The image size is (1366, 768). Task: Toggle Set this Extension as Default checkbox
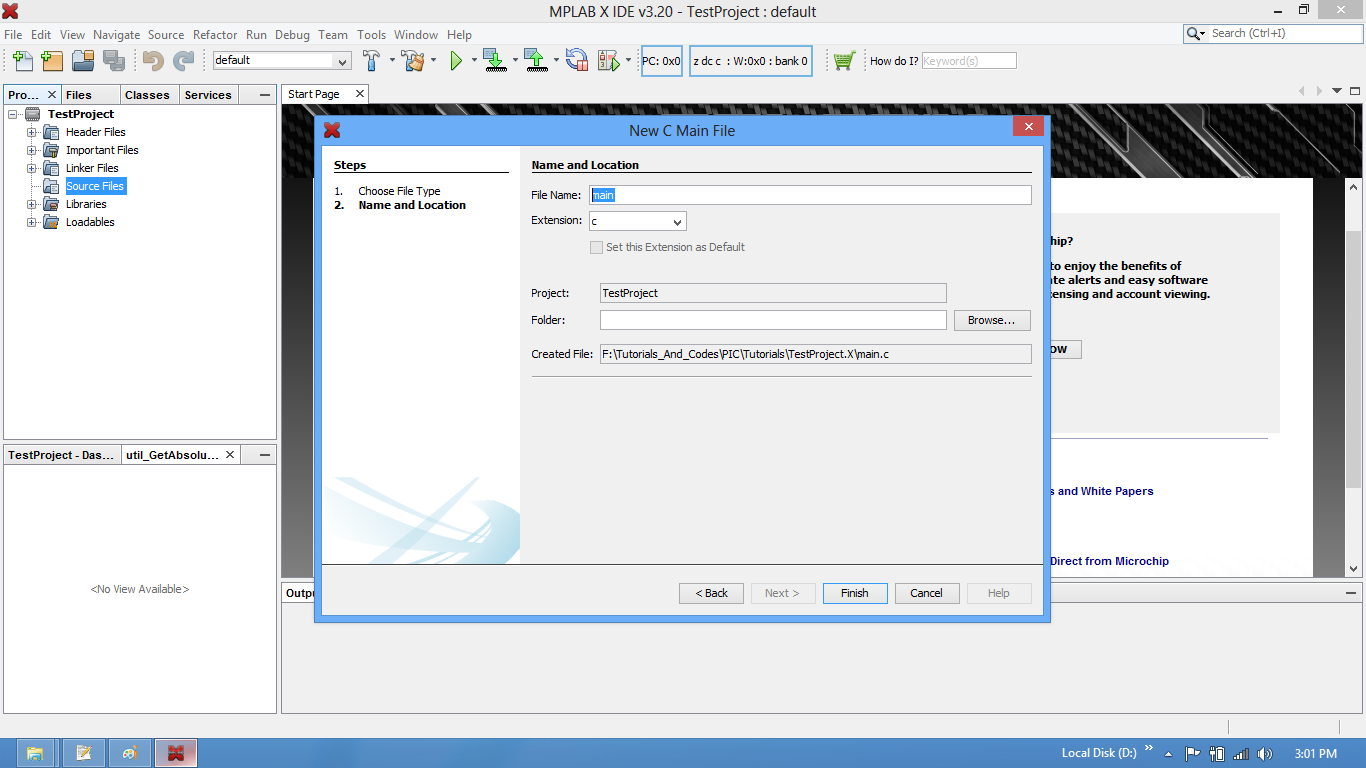pyautogui.click(x=597, y=247)
